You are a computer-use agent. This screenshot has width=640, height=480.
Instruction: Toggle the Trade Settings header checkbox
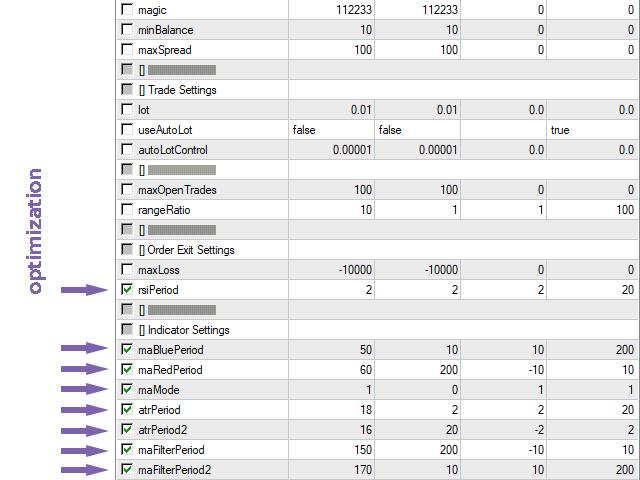click(x=127, y=89)
